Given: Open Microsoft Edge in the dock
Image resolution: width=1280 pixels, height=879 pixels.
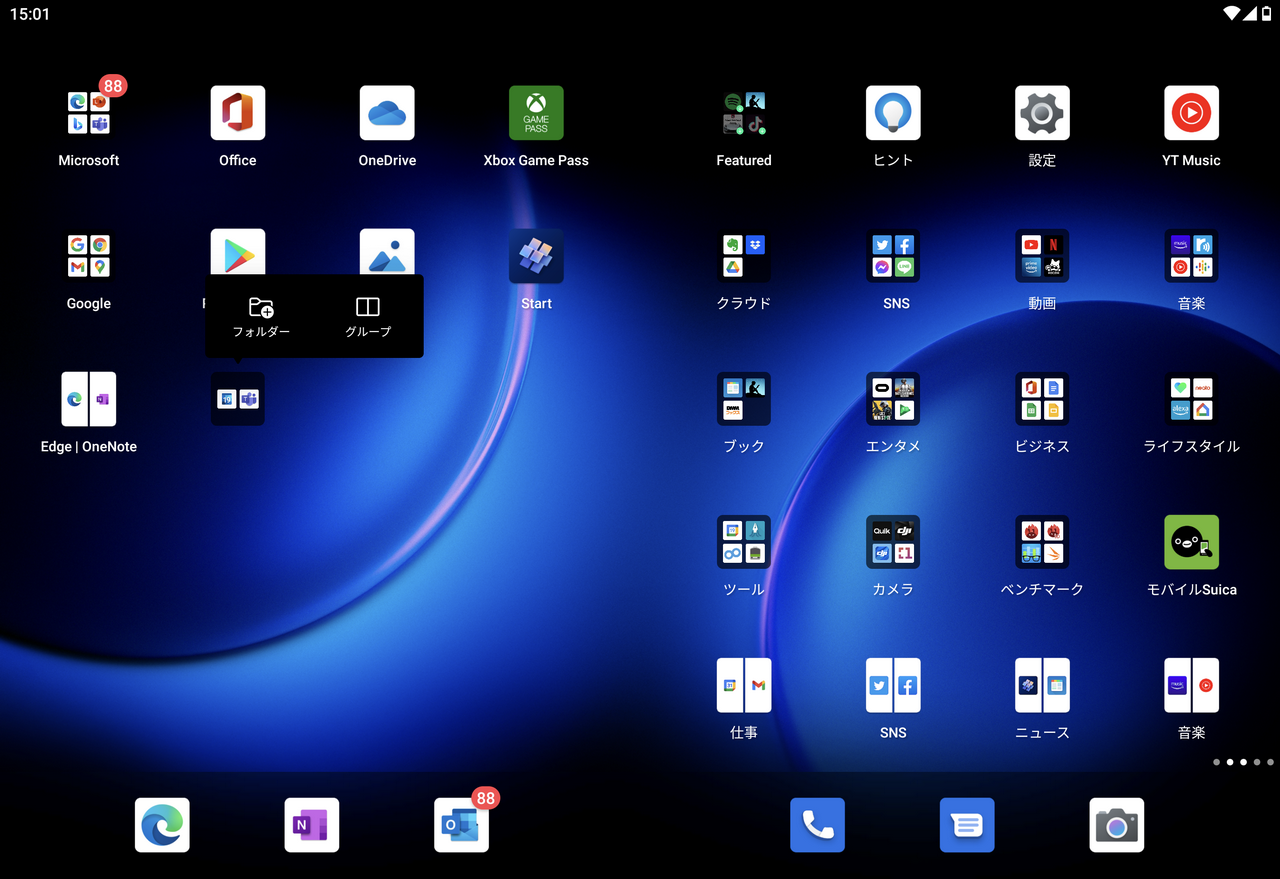Looking at the screenshot, I should tap(162, 825).
